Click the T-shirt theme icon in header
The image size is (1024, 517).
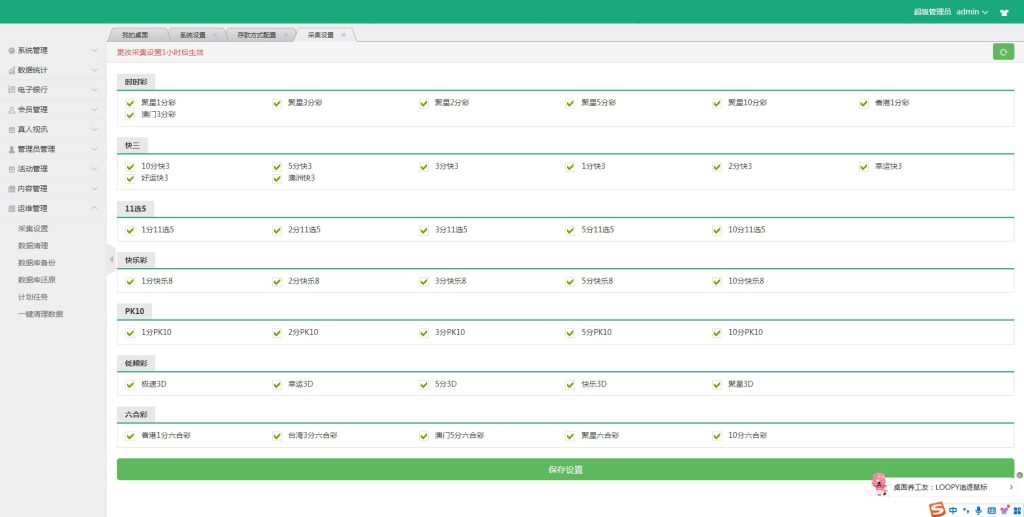[1004, 12]
